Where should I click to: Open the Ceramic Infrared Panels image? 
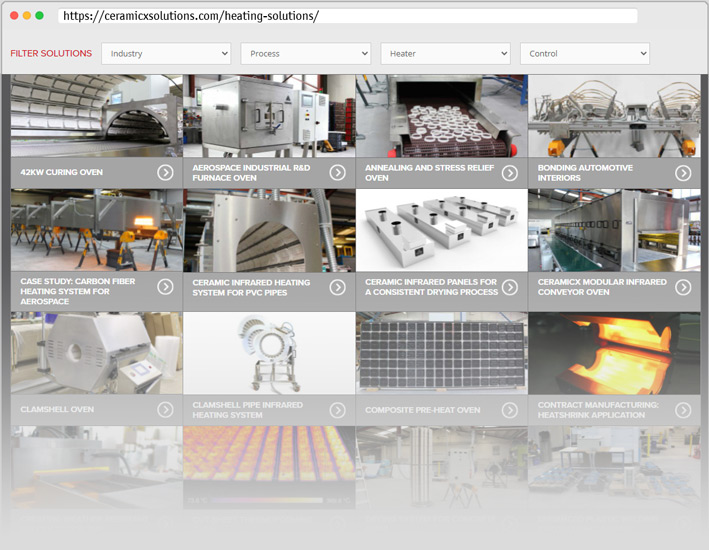441,230
